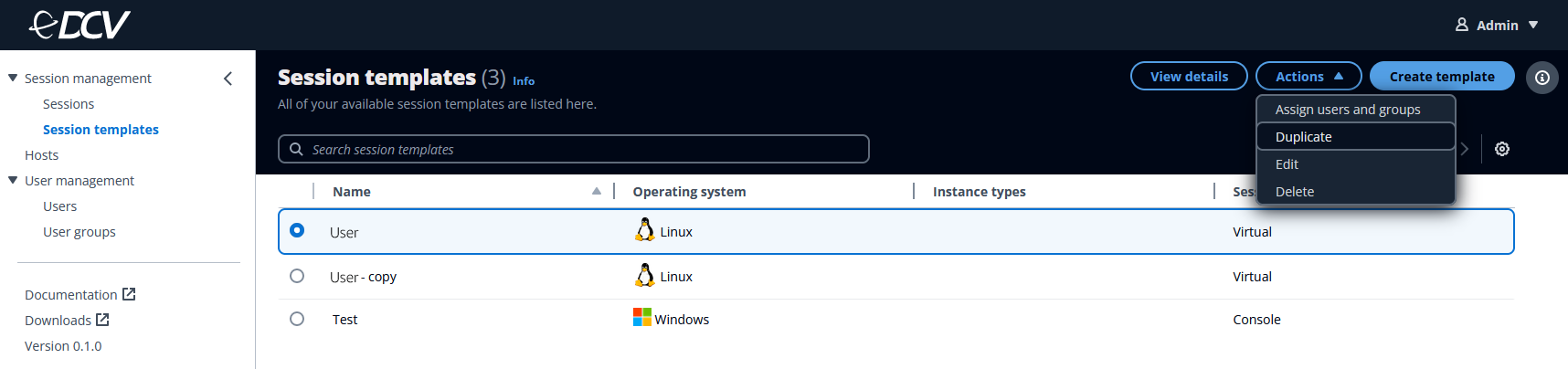Image resolution: width=1568 pixels, height=369 pixels.
Task: Select the Test template radio button
Action: pyautogui.click(x=297, y=319)
